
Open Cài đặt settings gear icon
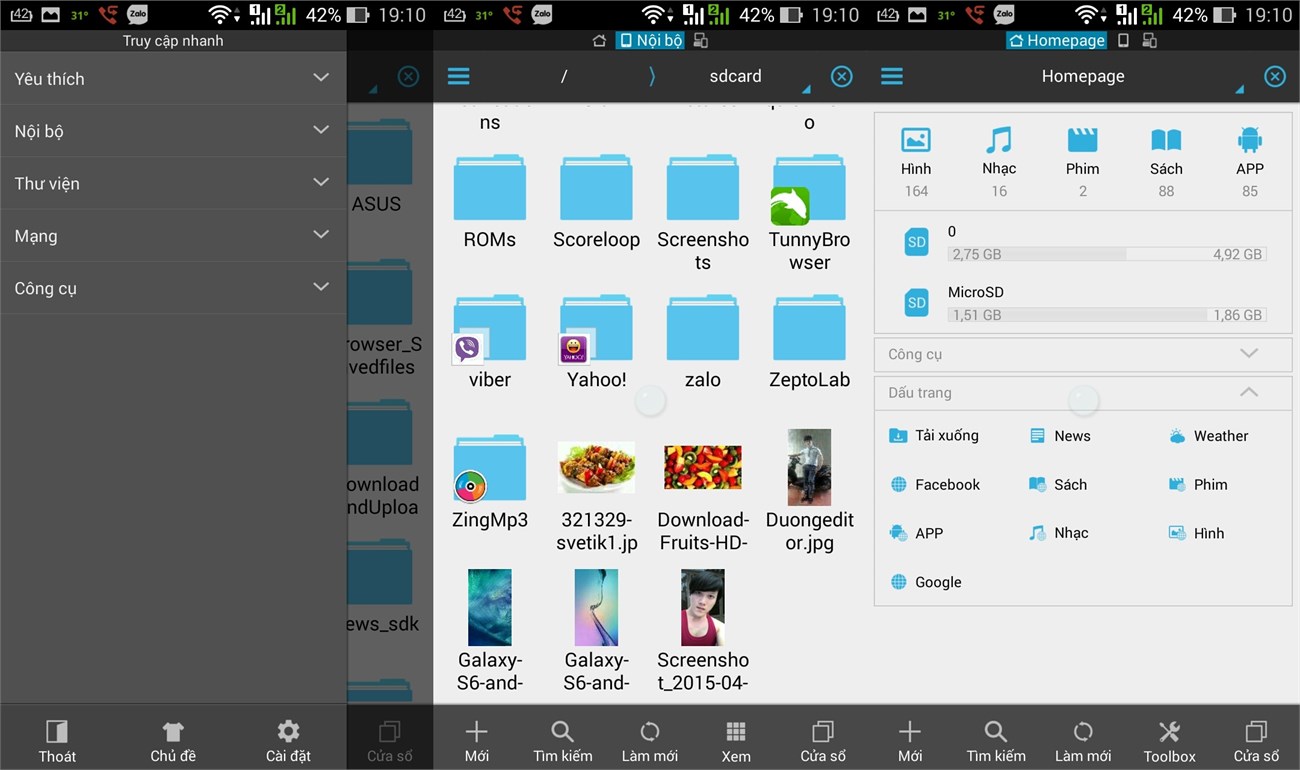tap(288, 742)
